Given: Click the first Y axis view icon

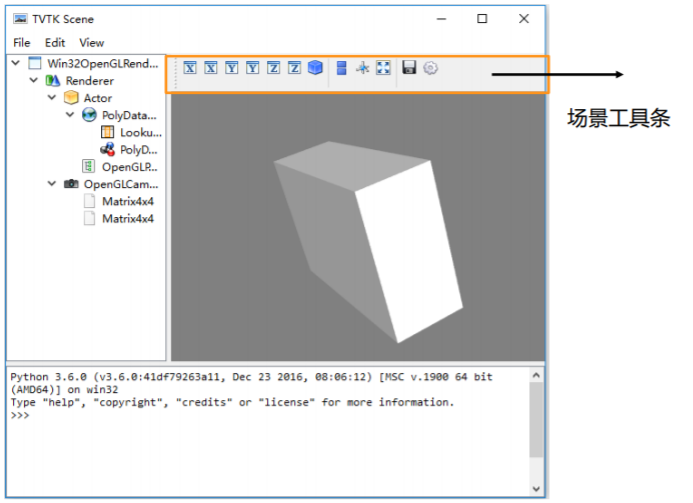Looking at the screenshot, I should click(x=232, y=68).
